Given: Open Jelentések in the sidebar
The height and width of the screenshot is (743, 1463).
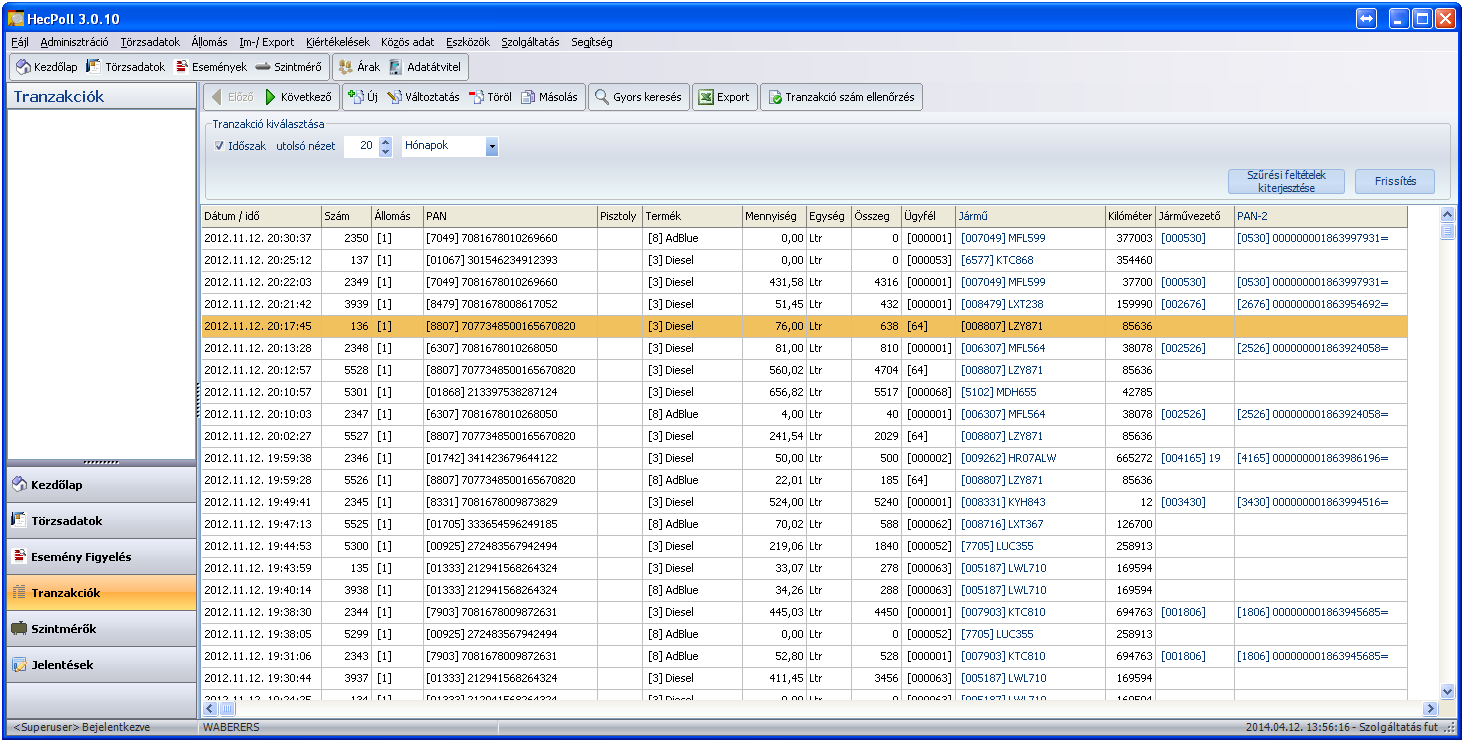Looking at the screenshot, I should pos(101,665).
